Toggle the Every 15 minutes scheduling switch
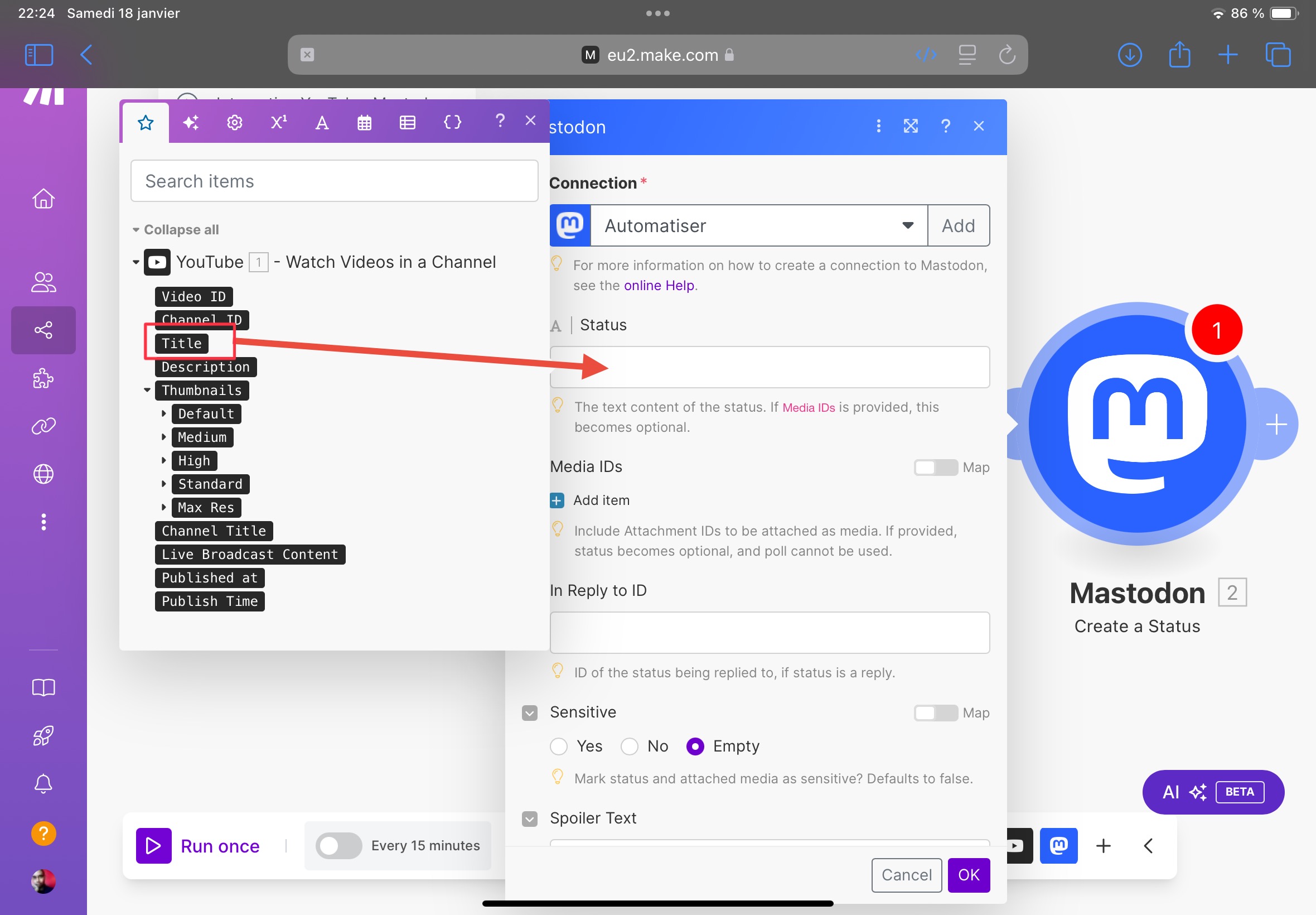 coord(338,846)
